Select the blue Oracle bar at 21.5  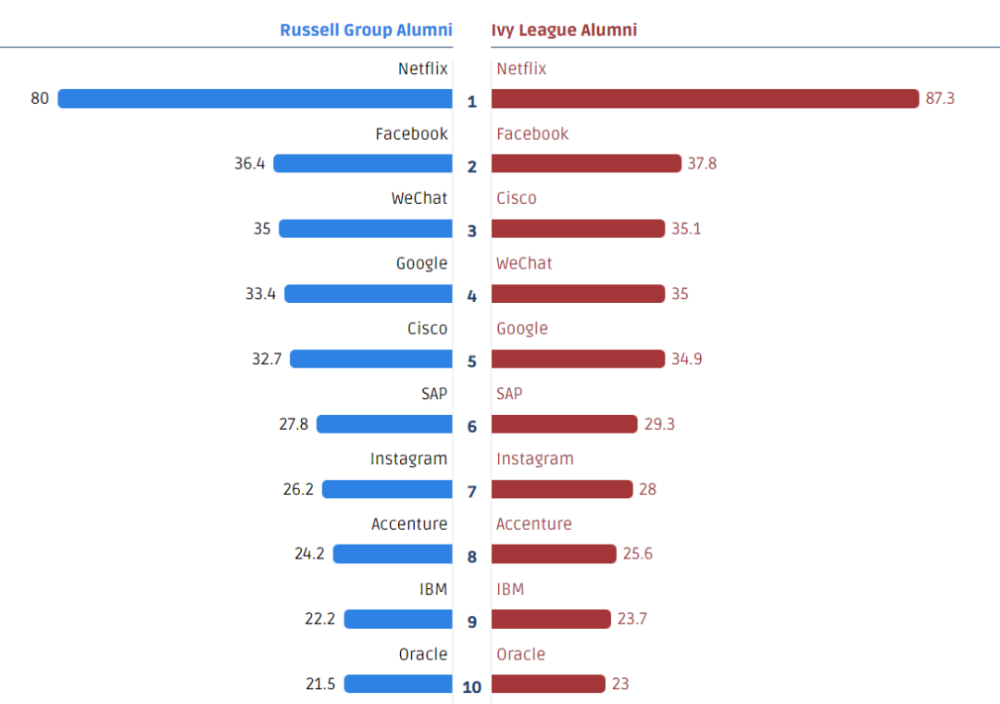(398, 684)
